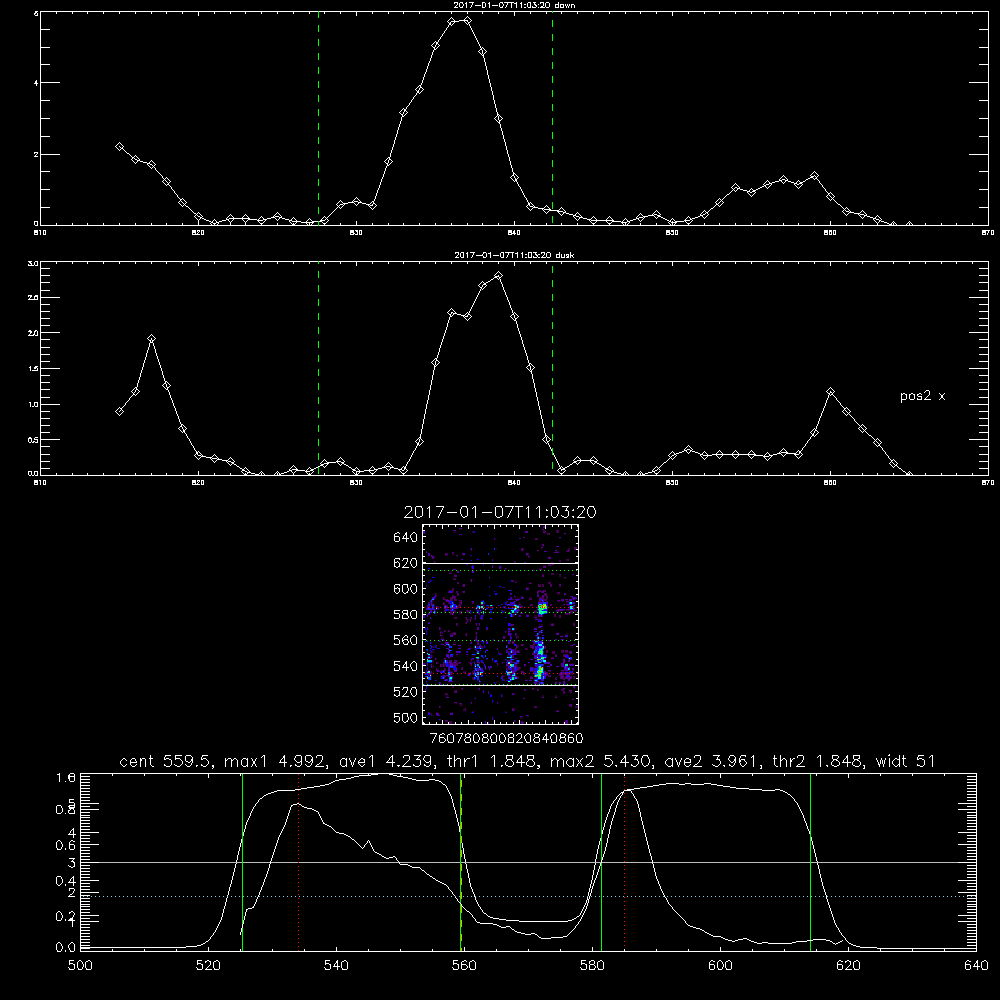1000x1000 pixels.
Task: Click bottom profile plot y-axis label 0.6
Action: (66, 845)
